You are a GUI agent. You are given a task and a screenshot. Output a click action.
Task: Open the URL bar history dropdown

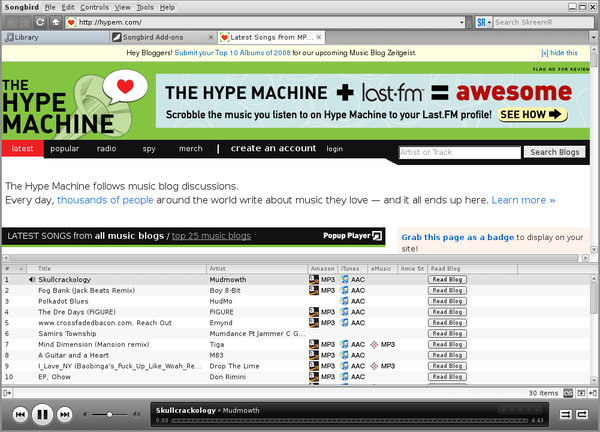[x=461, y=23]
